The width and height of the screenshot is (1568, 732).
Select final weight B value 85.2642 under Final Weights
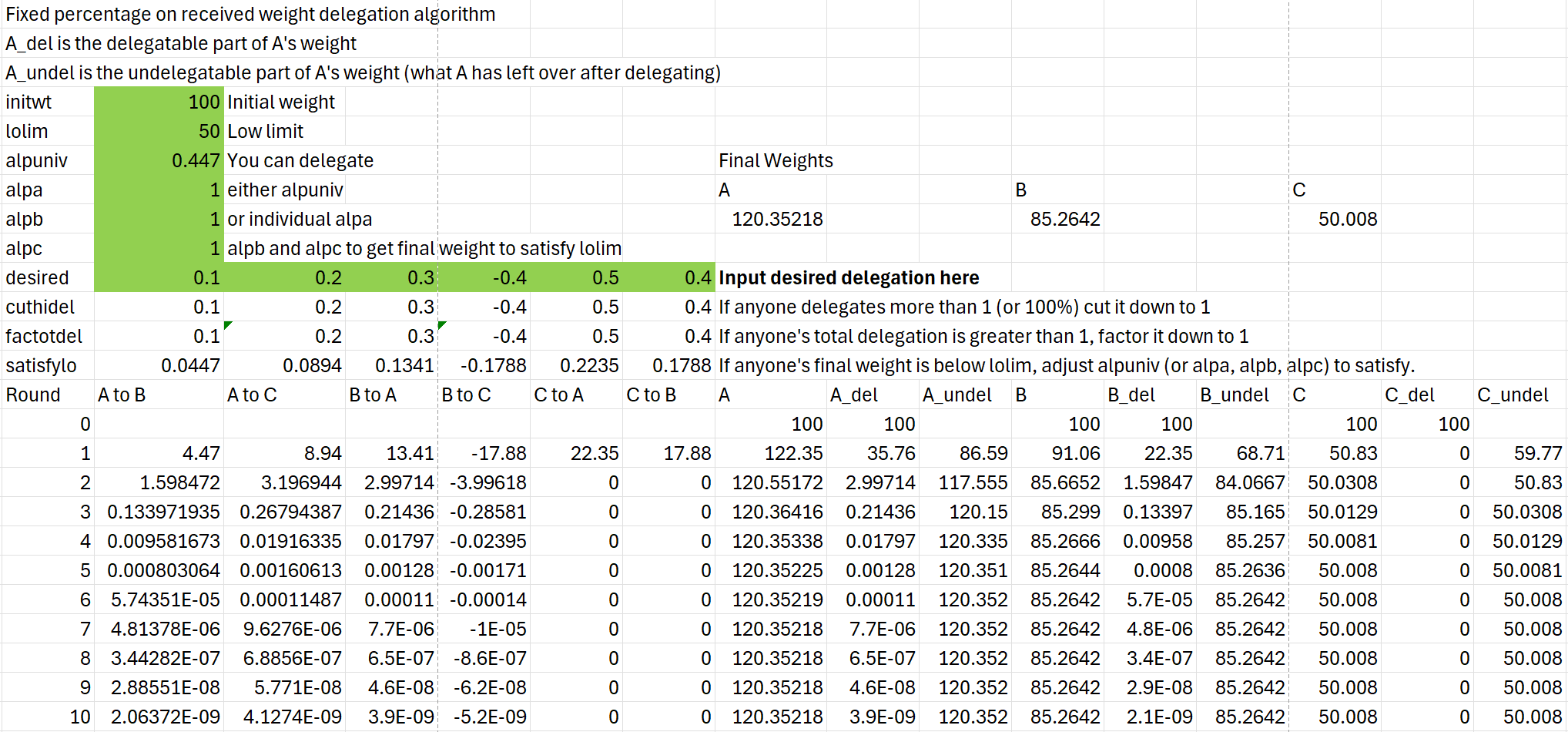point(1057,219)
